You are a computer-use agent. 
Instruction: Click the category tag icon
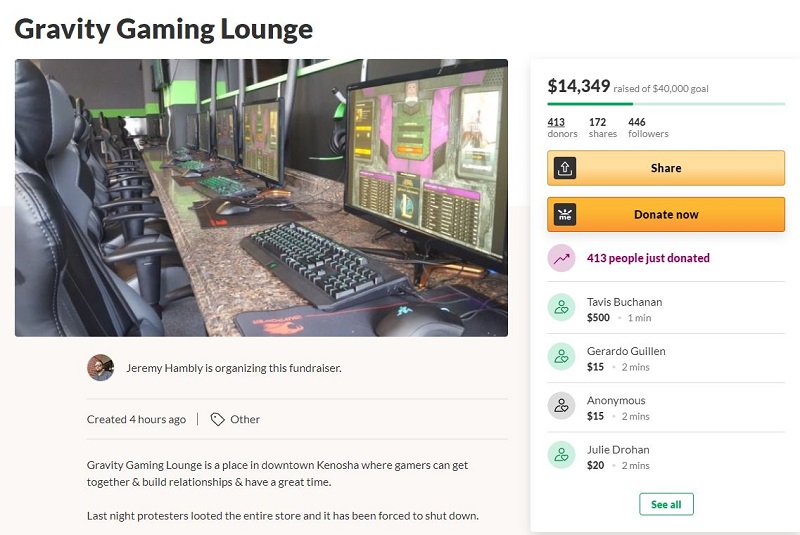coord(217,419)
